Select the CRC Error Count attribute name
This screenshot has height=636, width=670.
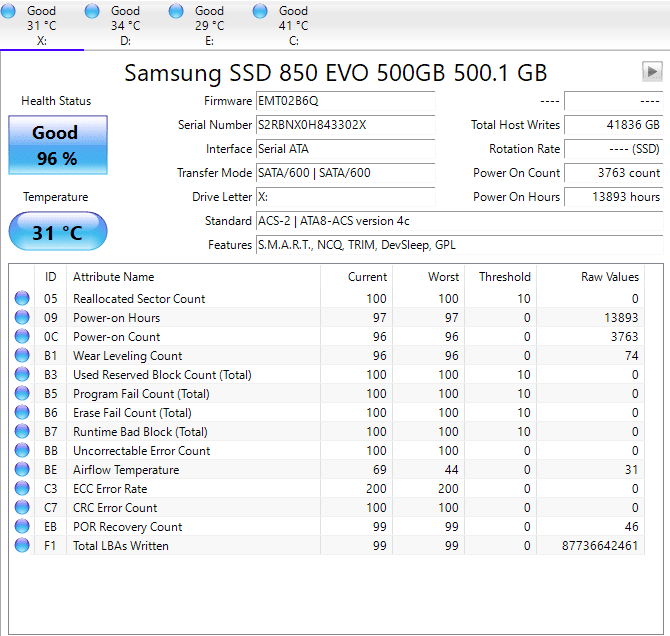click(x=115, y=508)
